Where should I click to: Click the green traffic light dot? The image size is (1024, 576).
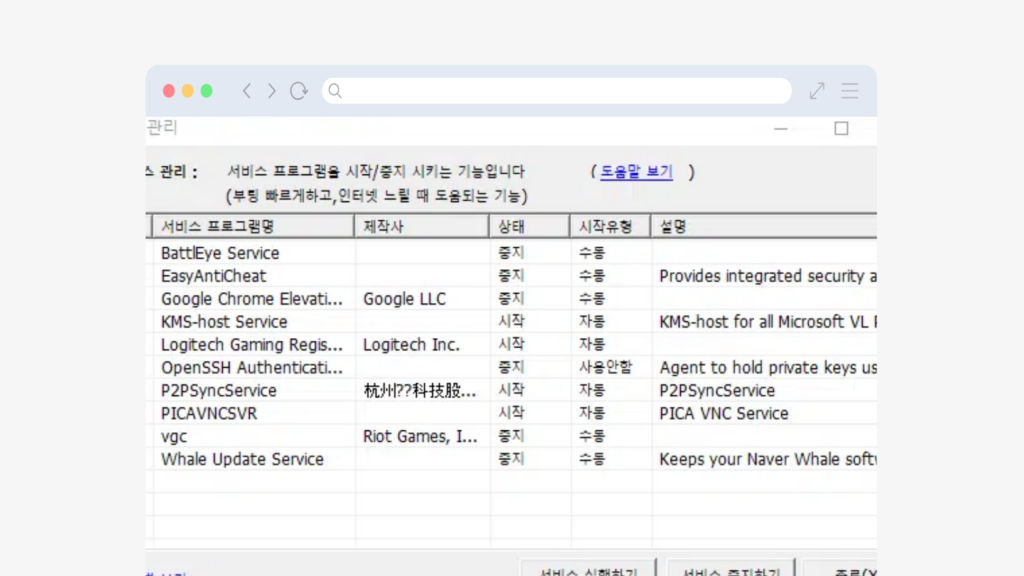206,91
